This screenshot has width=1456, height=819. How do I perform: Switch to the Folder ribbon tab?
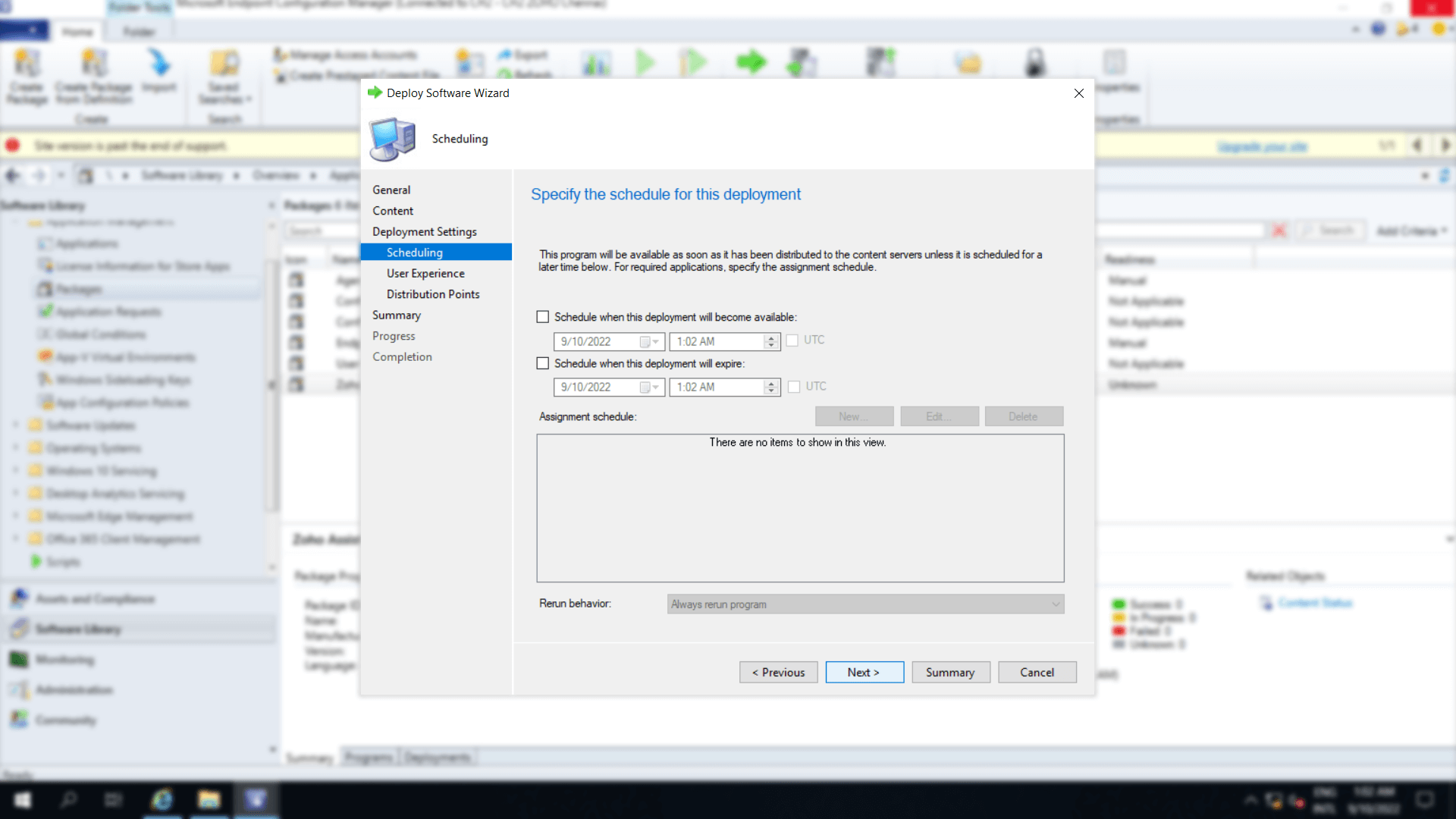139,31
